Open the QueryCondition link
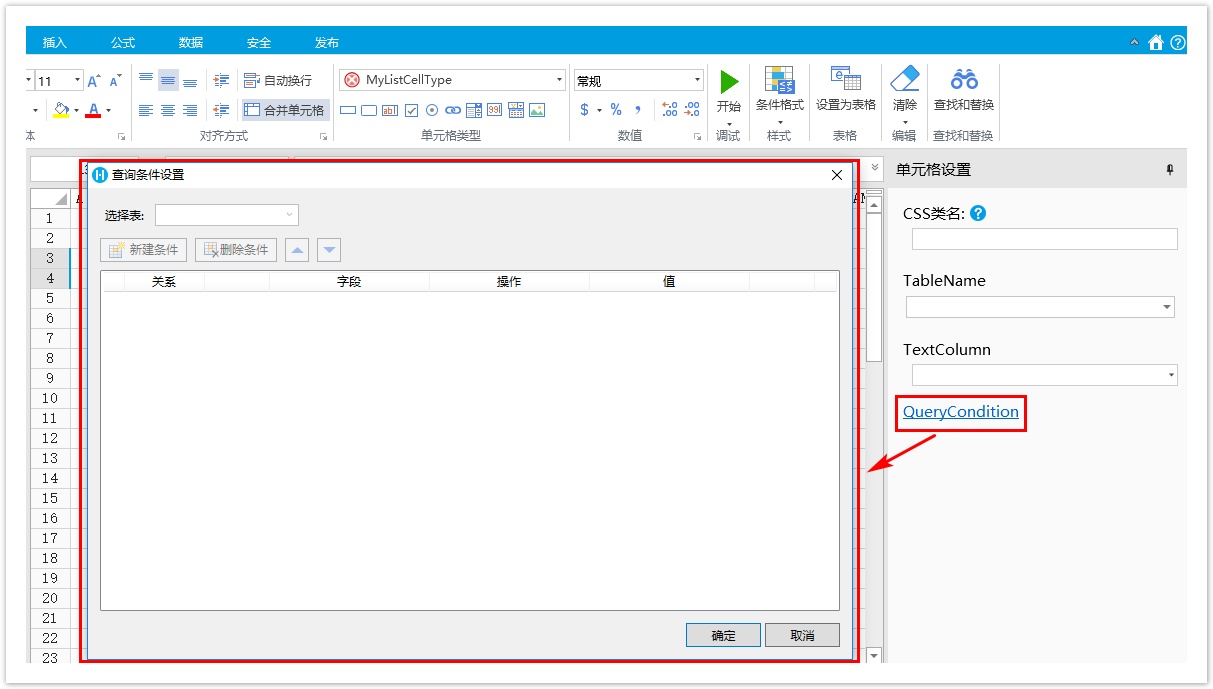The image size is (1213, 689). pos(960,412)
